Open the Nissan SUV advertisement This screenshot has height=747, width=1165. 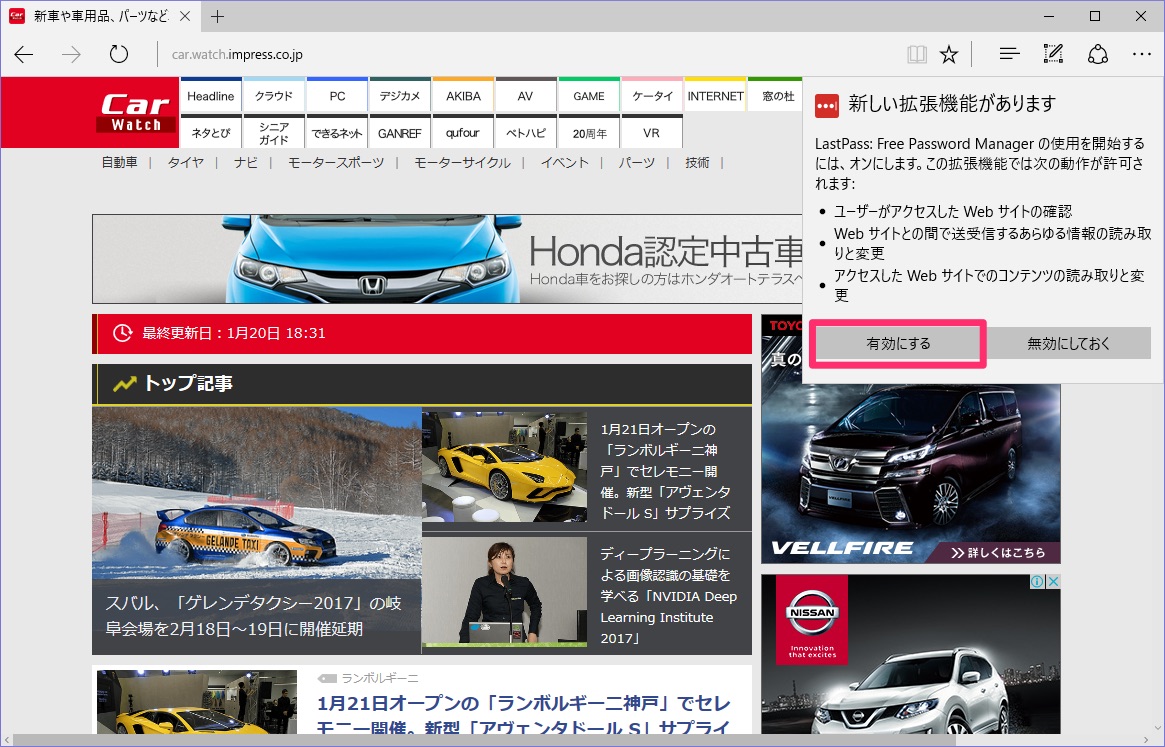click(x=911, y=654)
